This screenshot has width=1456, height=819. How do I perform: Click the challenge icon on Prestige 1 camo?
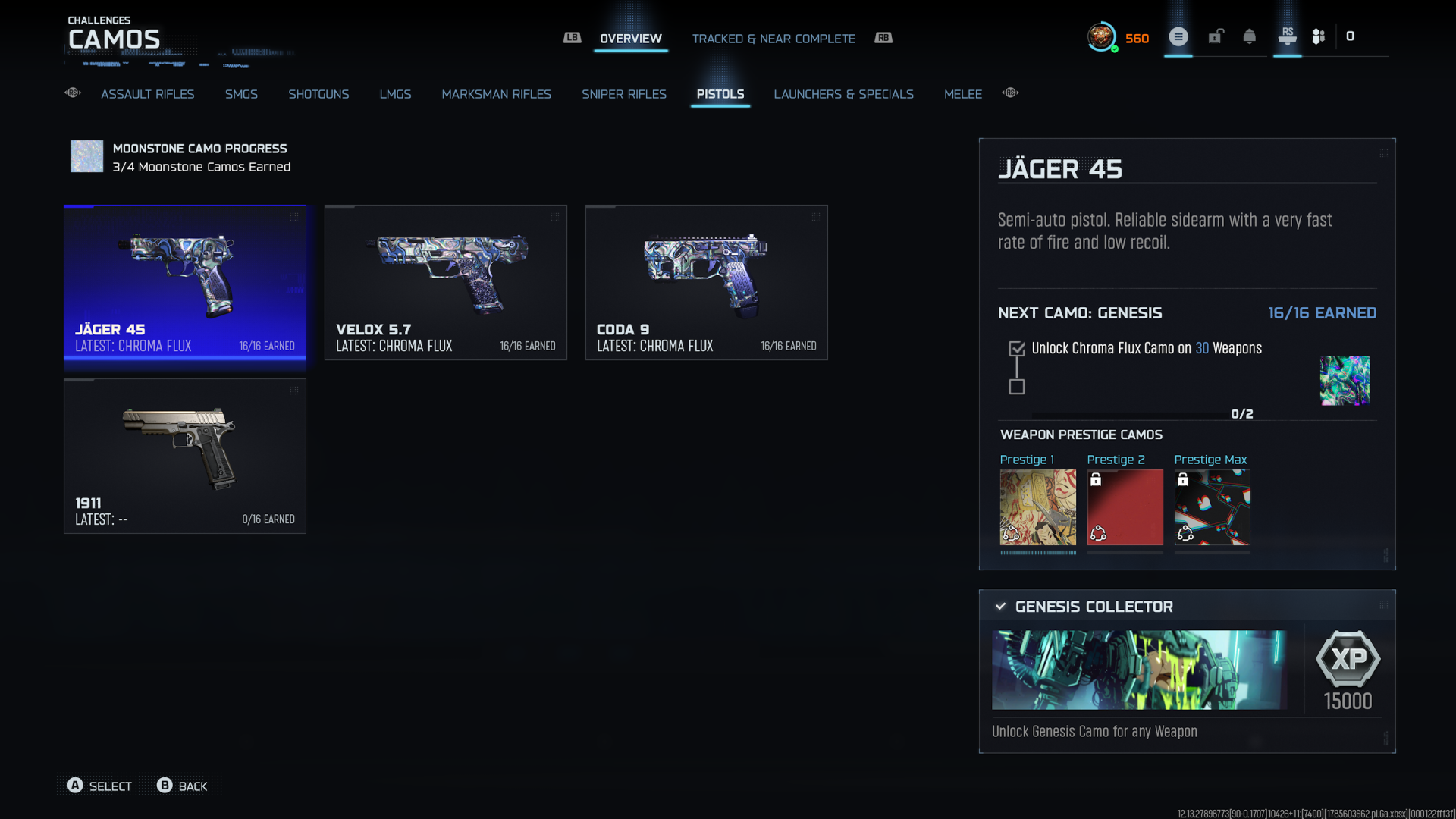1011,534
